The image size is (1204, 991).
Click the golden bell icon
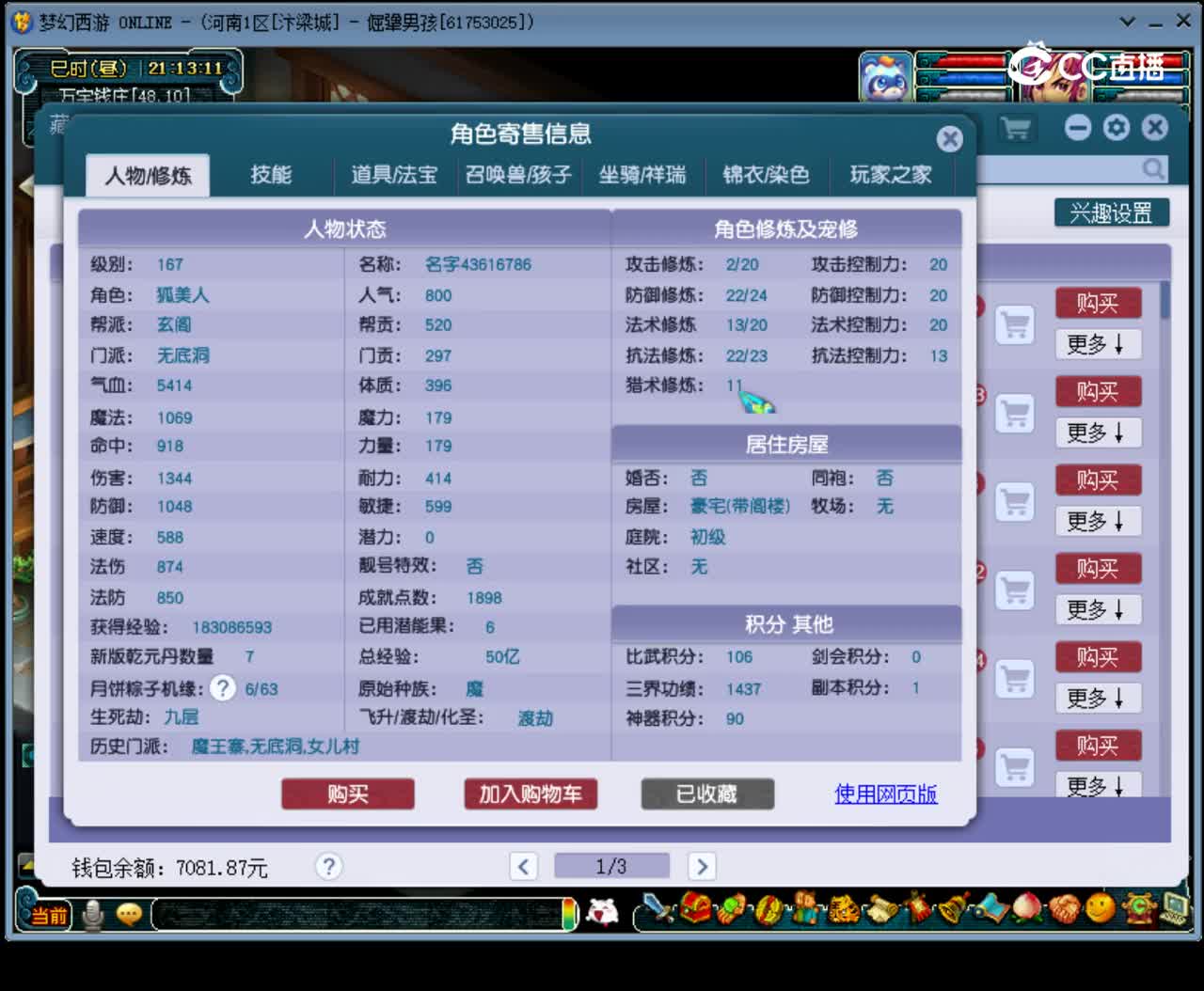pos(953,908)
